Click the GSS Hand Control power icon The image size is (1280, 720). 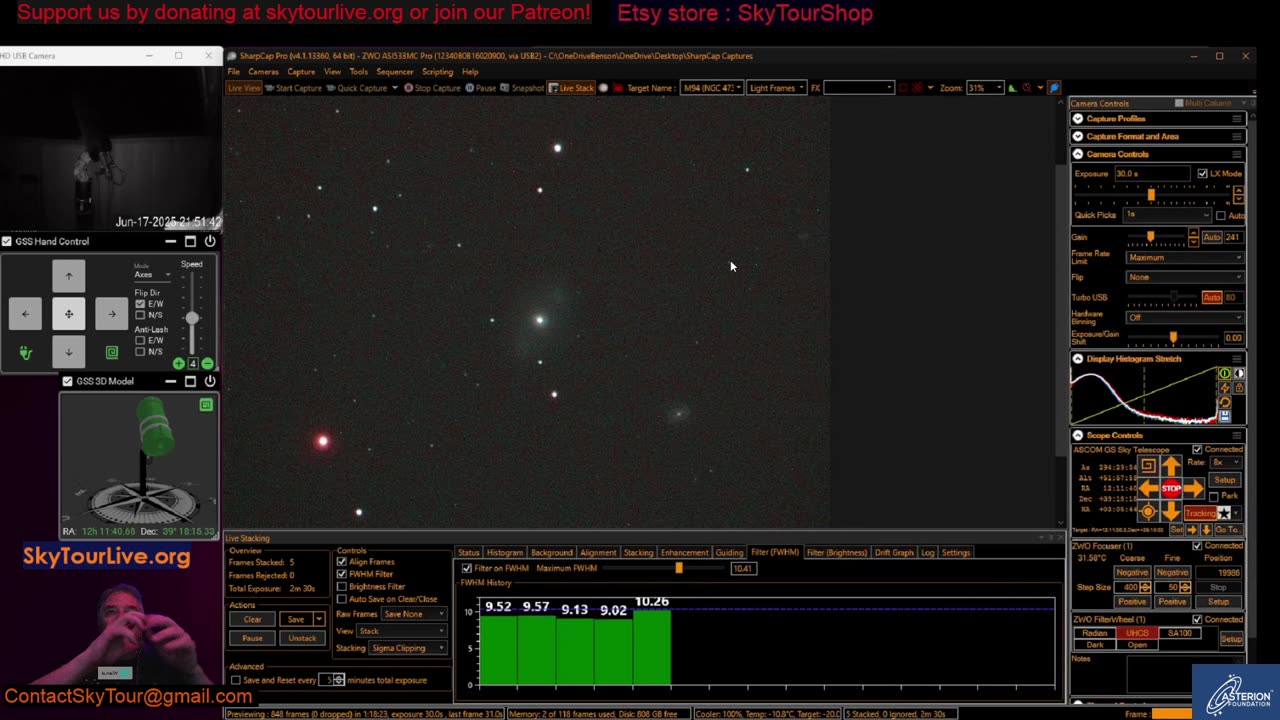(210, 241)
